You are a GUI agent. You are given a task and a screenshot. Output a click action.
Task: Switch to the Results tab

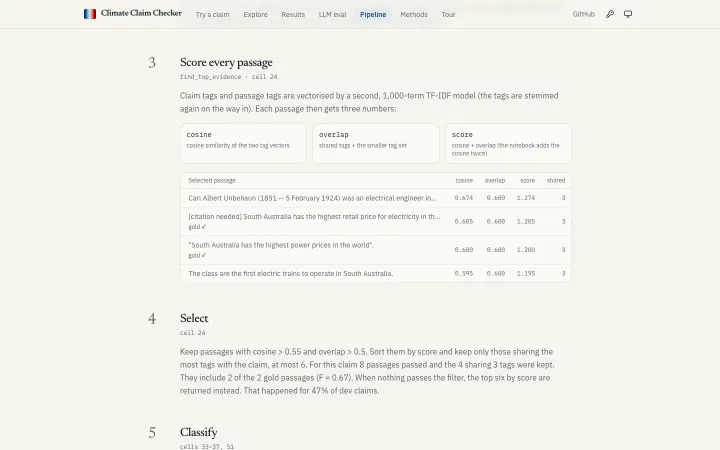click(293, 15)
